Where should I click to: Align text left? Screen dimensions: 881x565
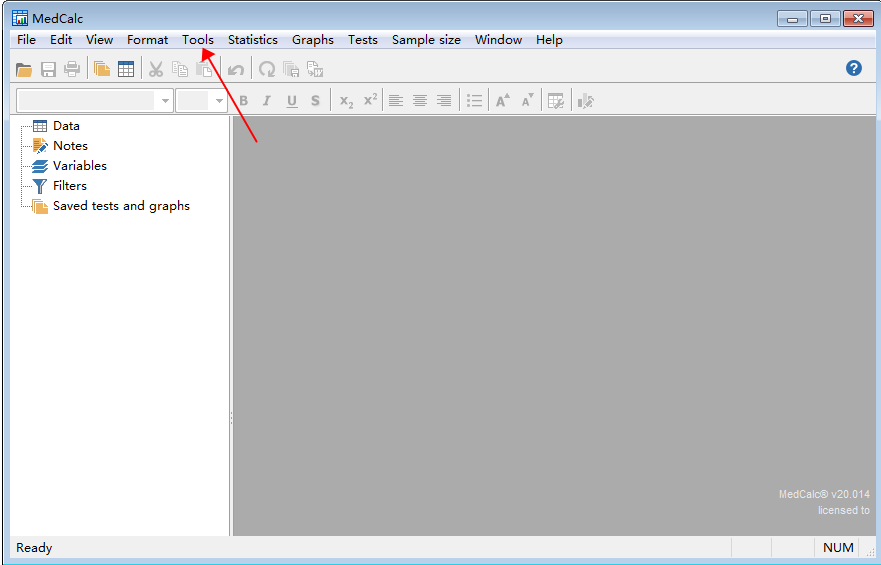pyautogui.click(x=396, y=101)
